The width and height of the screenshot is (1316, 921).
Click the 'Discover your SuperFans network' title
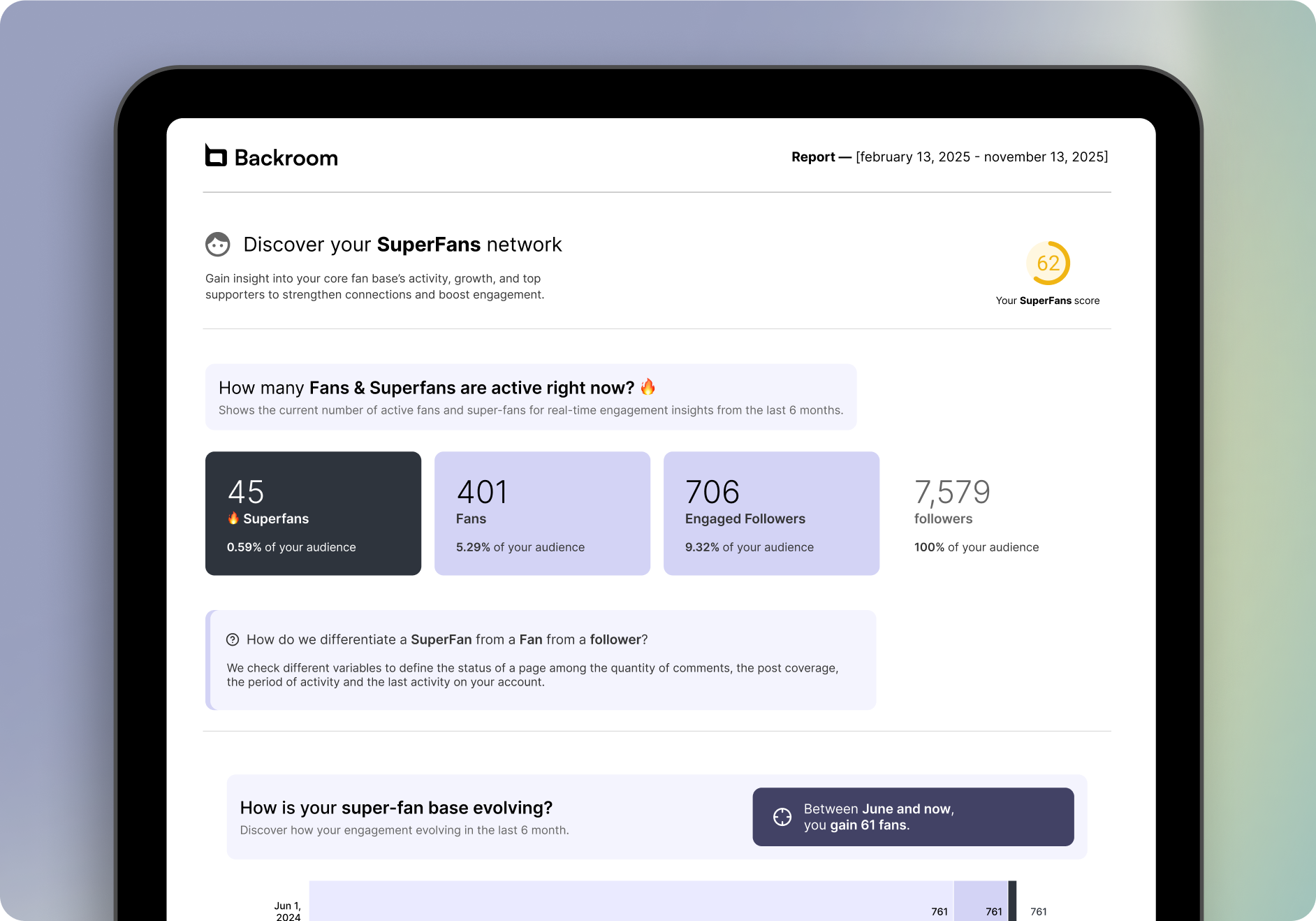402,245
